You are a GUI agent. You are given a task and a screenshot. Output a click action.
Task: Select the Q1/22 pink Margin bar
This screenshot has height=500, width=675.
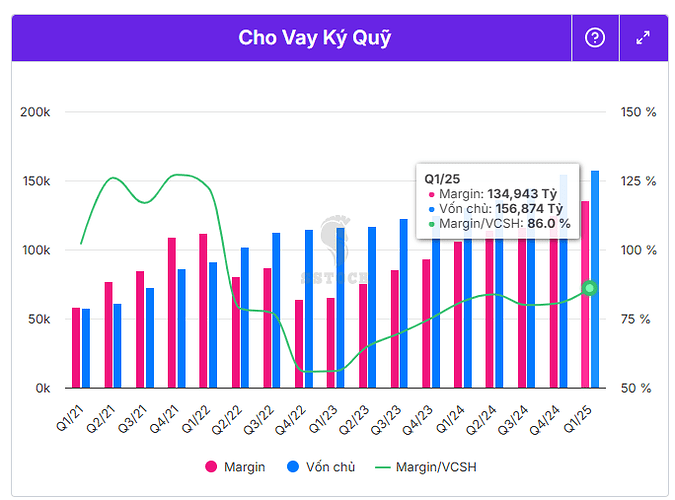click(x=203, y=311)
